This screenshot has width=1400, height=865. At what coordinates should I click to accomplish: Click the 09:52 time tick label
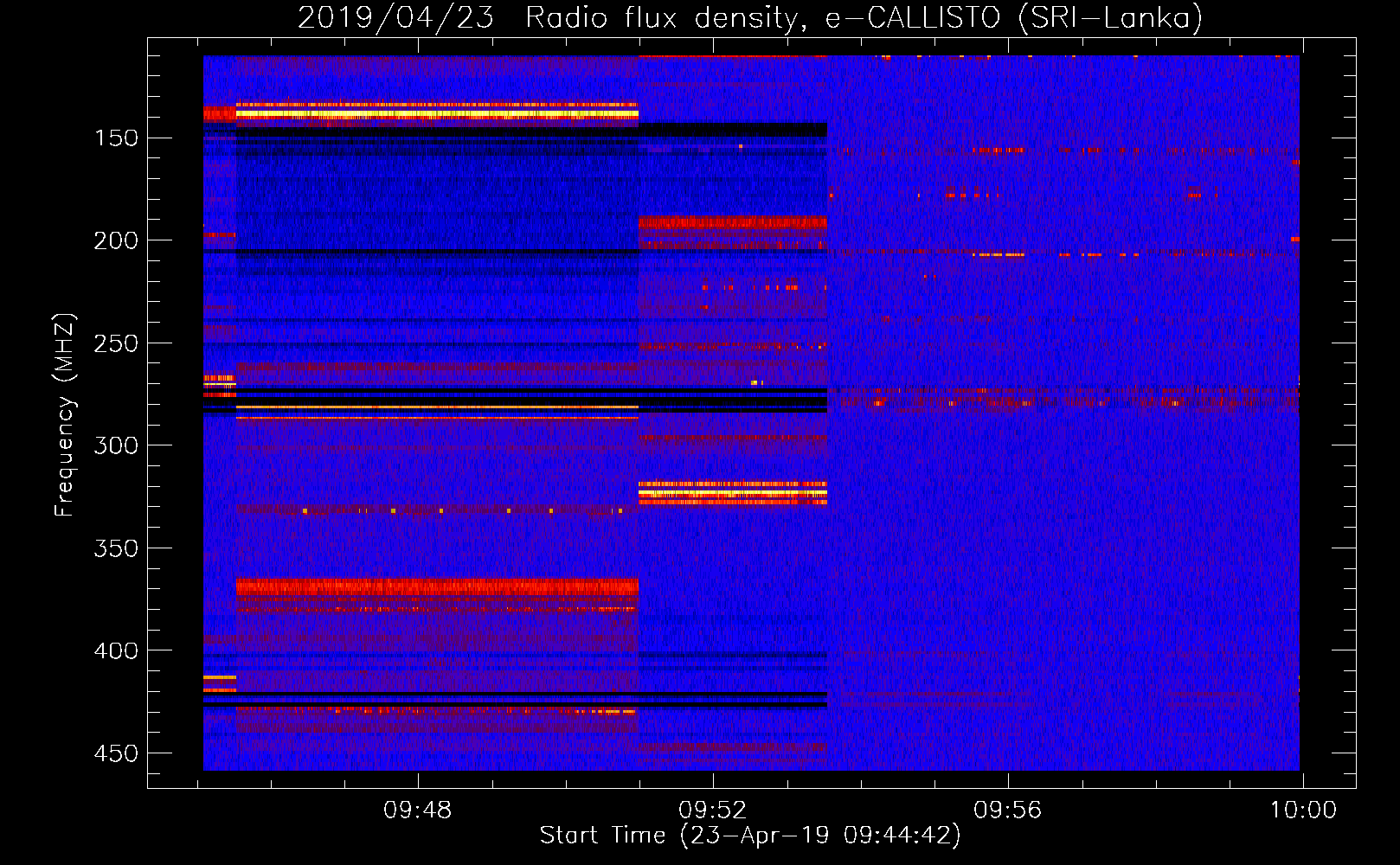[x=713, y=811]
